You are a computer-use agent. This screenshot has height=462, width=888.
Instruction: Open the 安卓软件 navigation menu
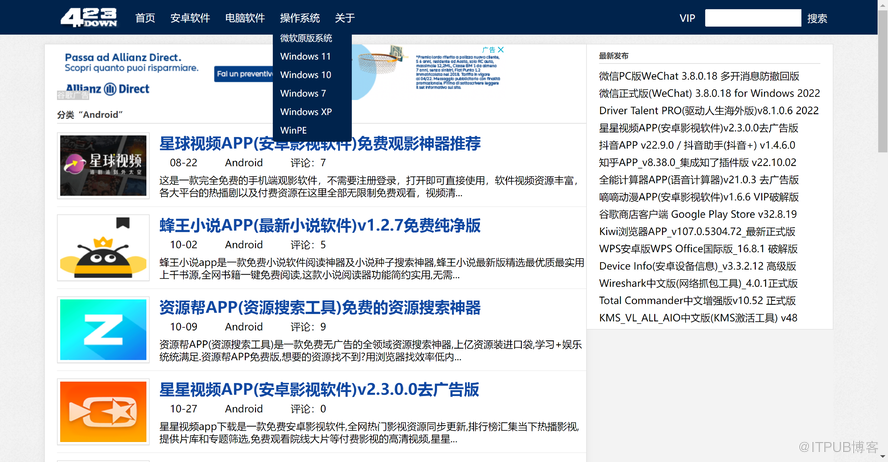tap(190, 18)
